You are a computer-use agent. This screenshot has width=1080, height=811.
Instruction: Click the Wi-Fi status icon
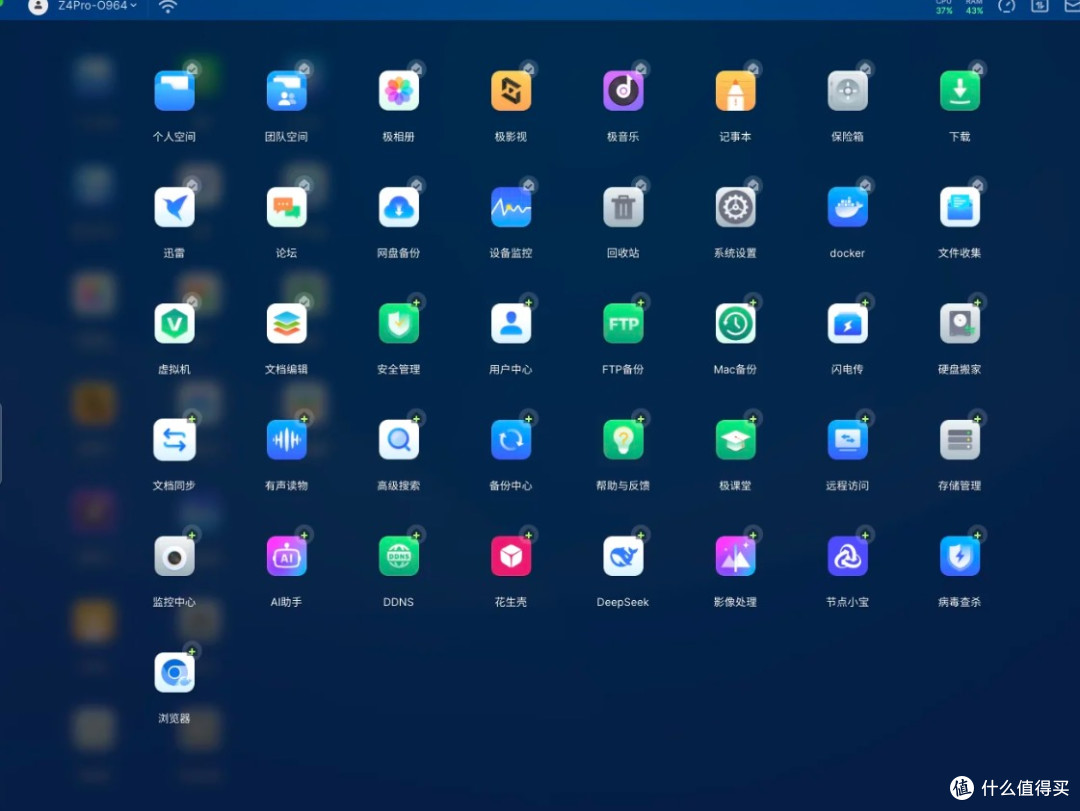[167, 6]
